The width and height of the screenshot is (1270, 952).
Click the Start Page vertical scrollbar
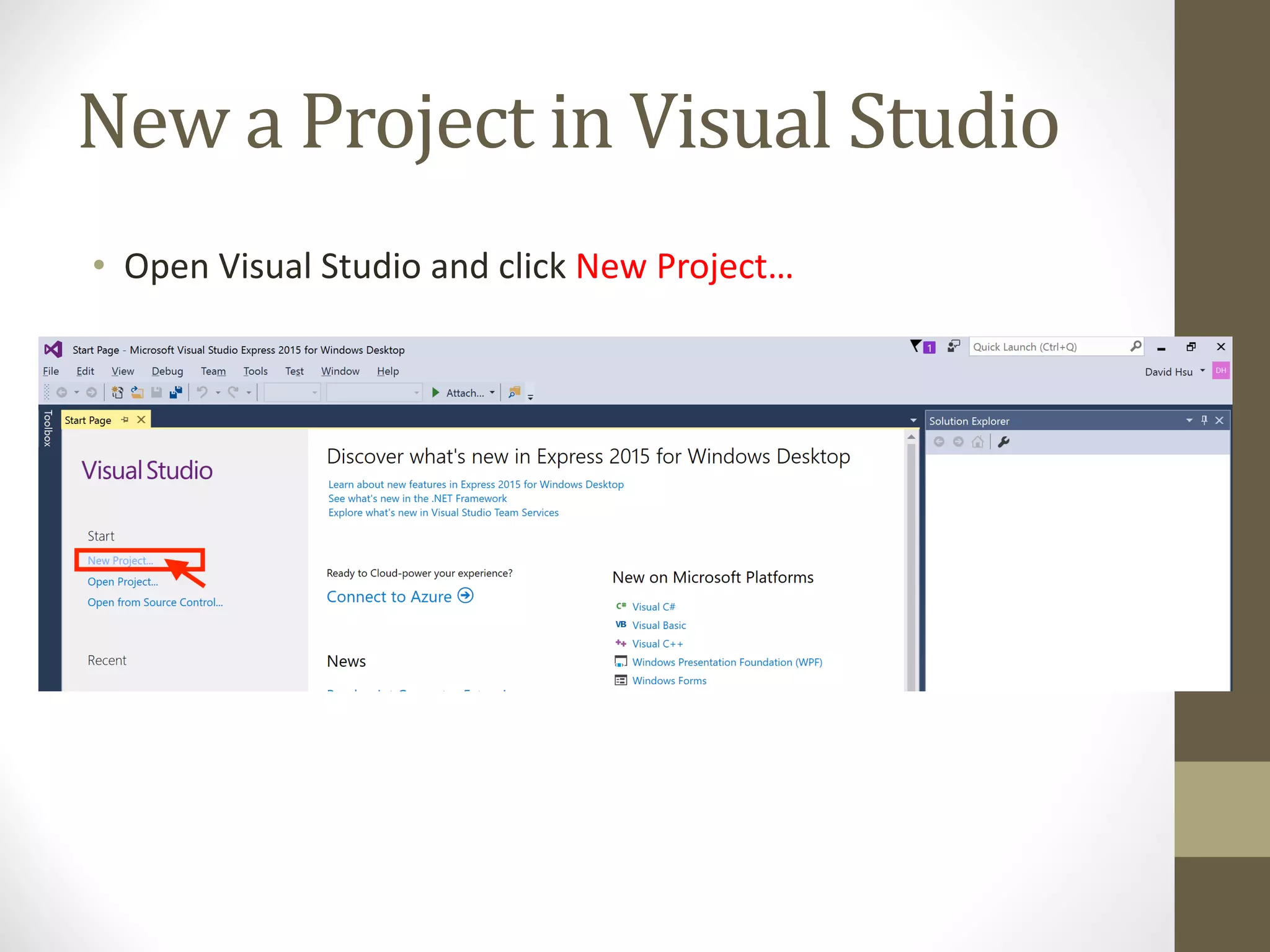[911, 558]
